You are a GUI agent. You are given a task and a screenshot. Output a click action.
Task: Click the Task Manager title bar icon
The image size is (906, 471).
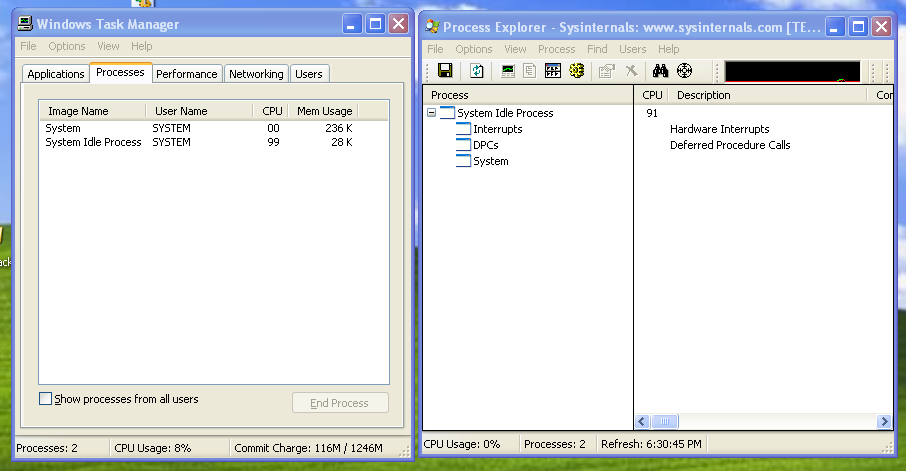coord(25,24)
